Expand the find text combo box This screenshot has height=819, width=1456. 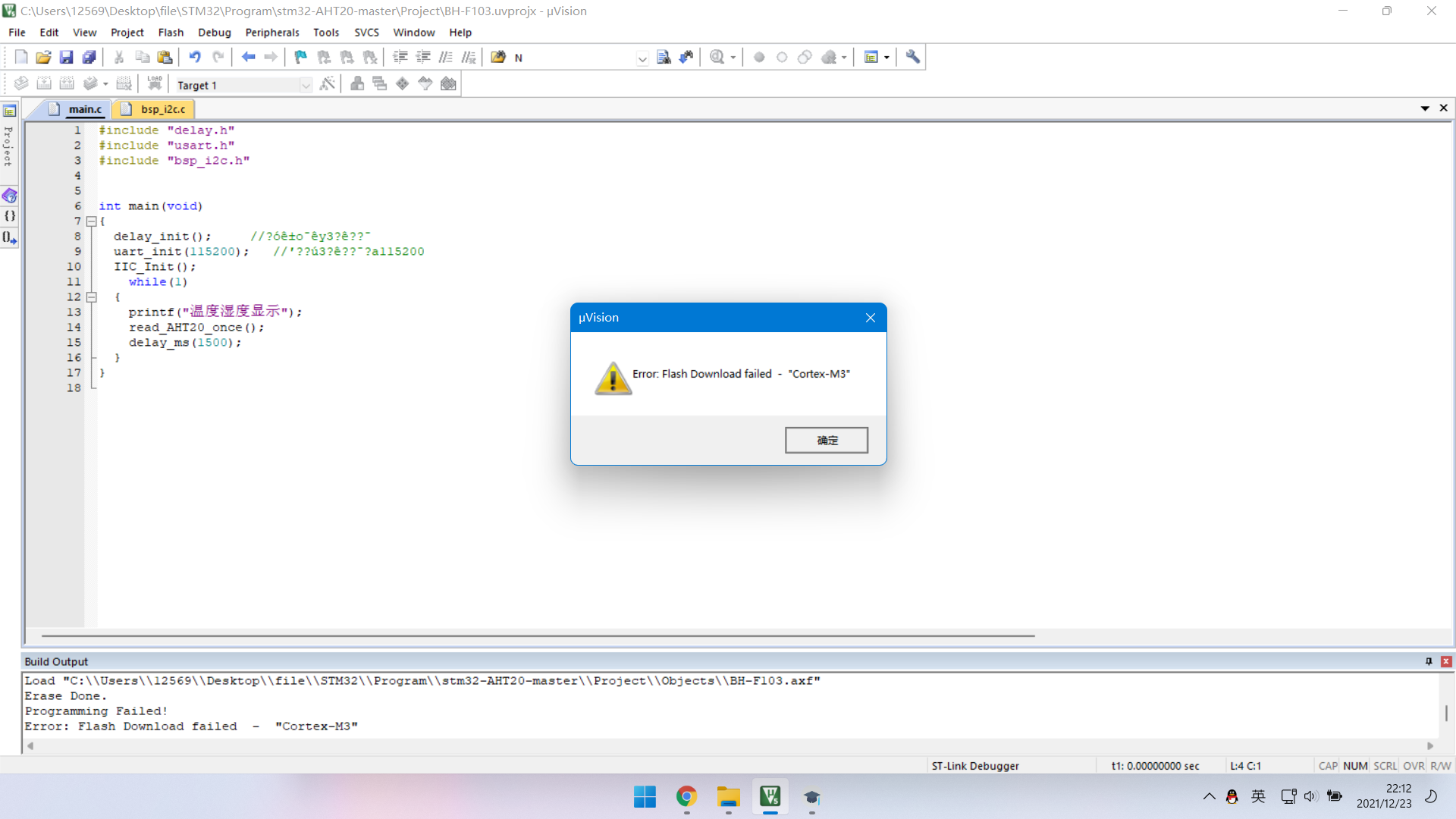(642, 58)
